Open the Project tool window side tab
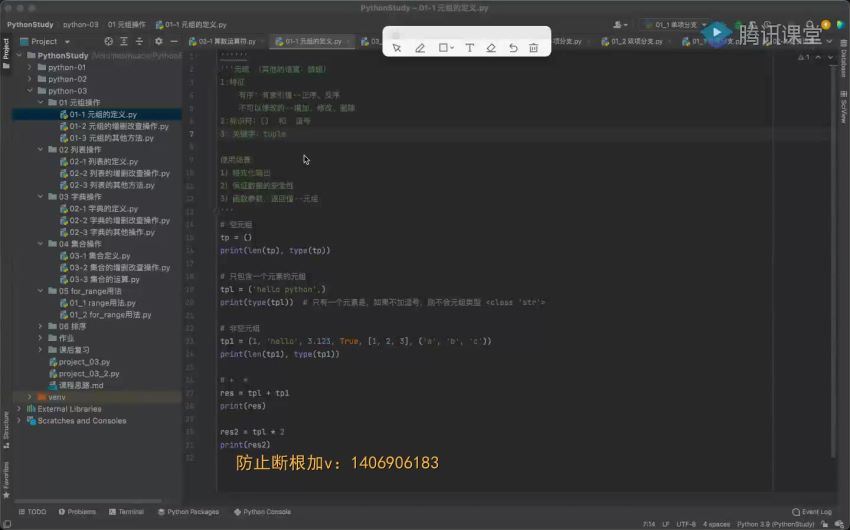The image size is (850, 530). (x=6, y=53)
